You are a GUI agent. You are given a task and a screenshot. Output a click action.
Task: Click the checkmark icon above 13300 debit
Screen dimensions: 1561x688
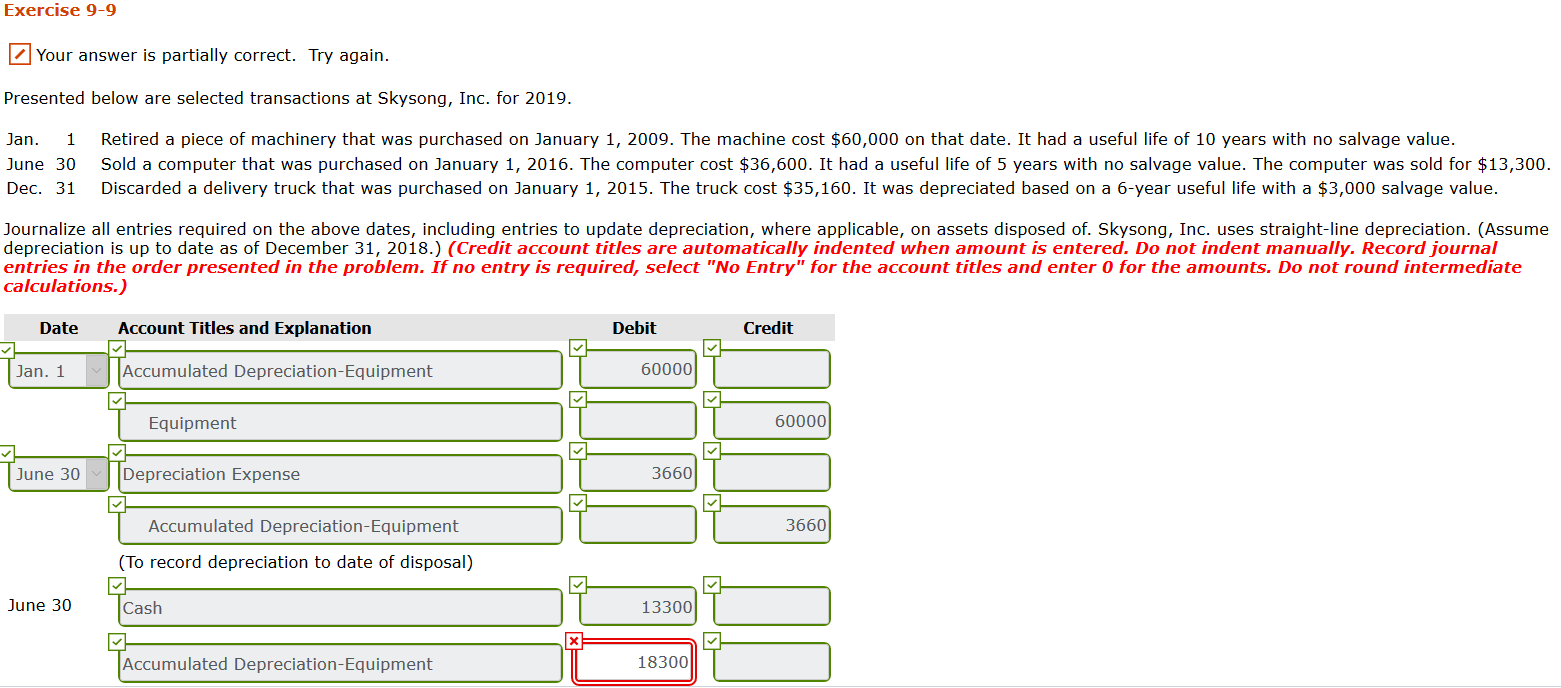coord(578,585)
